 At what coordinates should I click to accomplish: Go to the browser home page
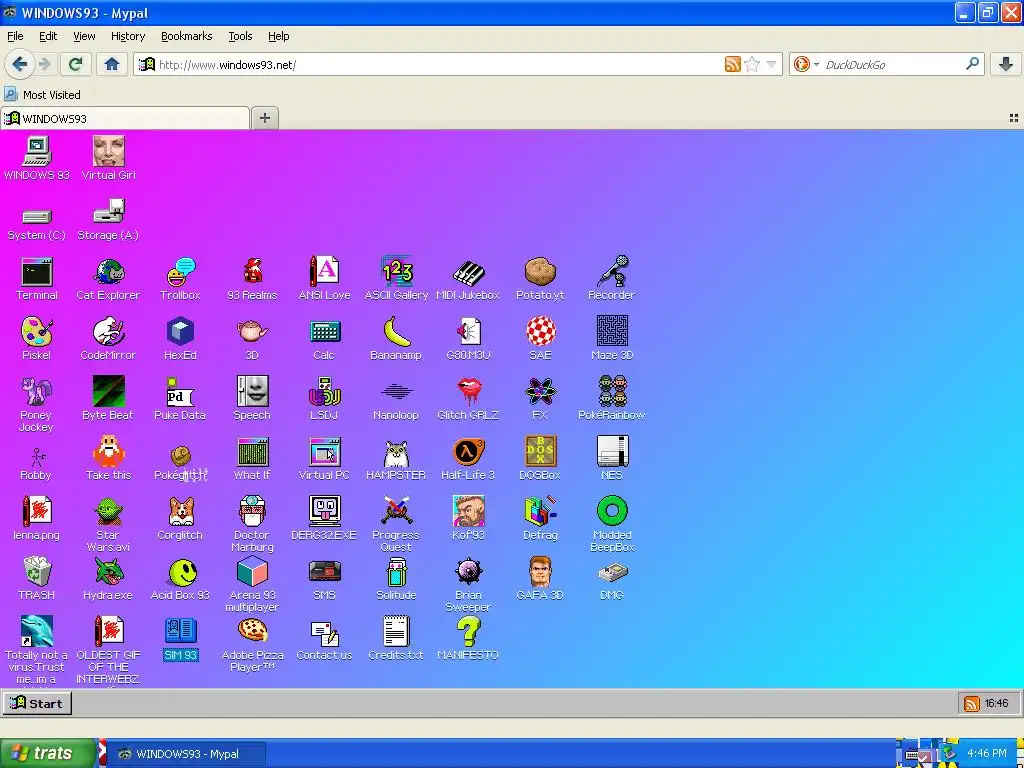point(112,64)
